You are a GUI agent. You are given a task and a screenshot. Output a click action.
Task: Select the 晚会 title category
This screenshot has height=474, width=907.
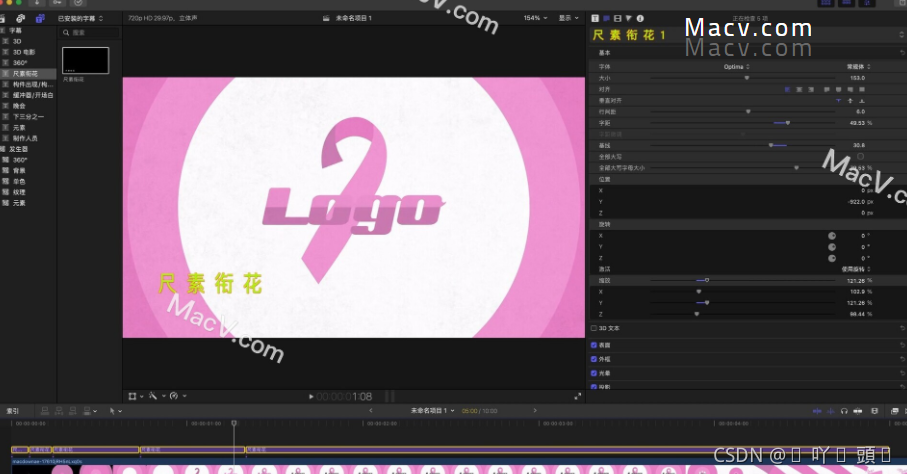click(19, 106)
